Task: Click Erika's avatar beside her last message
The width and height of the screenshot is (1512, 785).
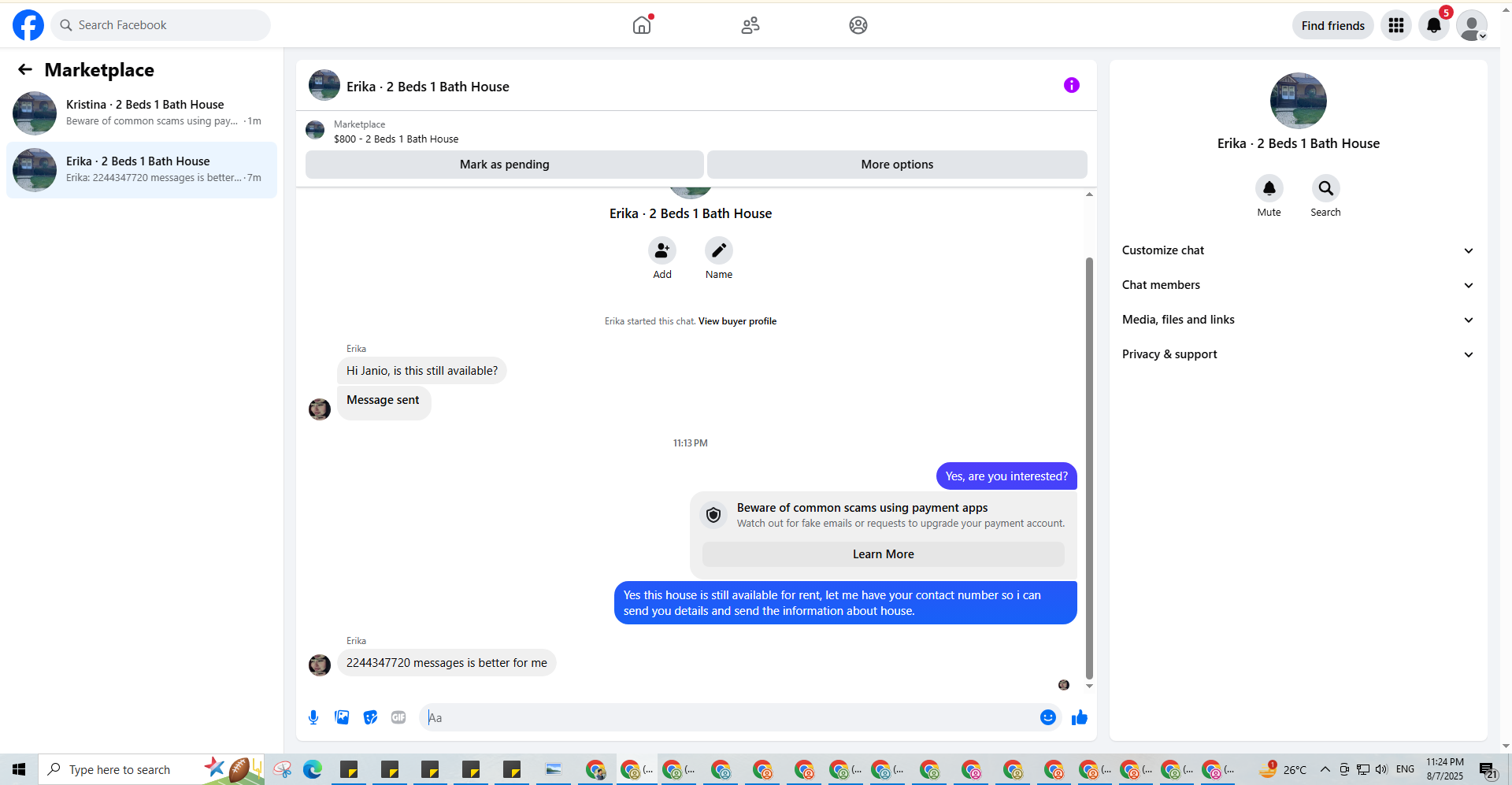Action: pyautogui.click(x=320, y=665)
